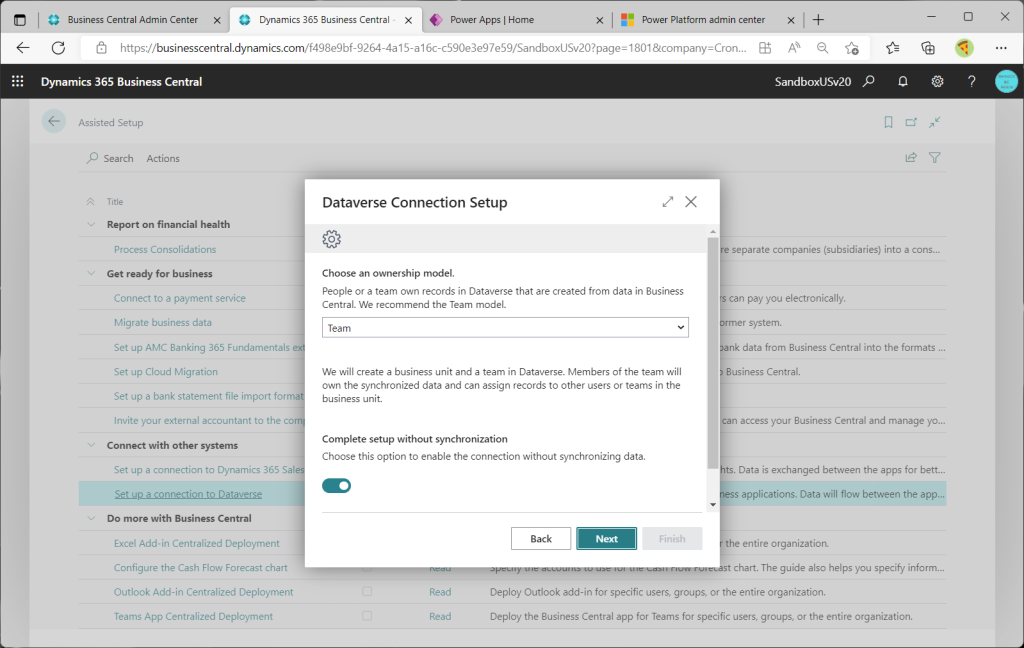1024x648 pixels.
Task: Open the ownership model Team dropdown
Action: coord(505,327)
